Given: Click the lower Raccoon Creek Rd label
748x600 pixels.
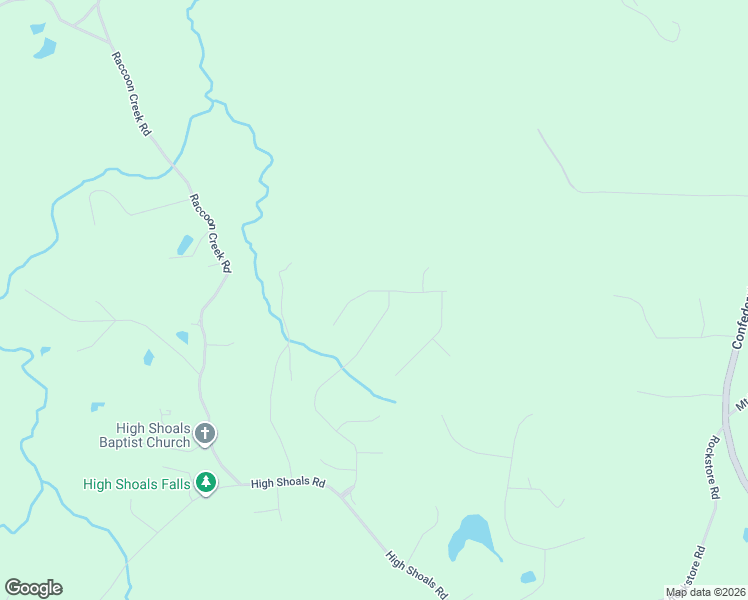Looking at the screenshot, I should point(210,233).
